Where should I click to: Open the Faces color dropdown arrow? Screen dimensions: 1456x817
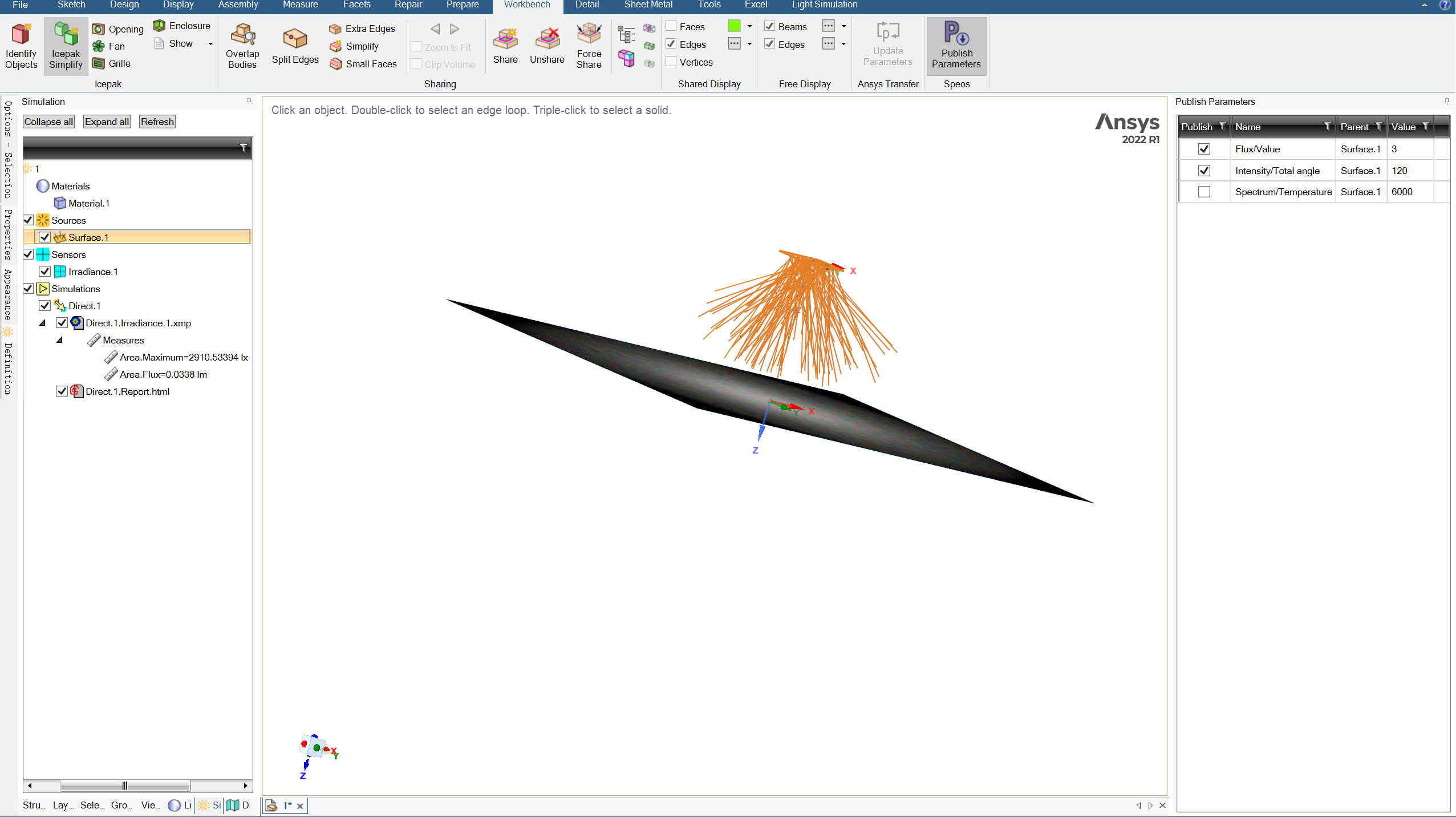749,26
